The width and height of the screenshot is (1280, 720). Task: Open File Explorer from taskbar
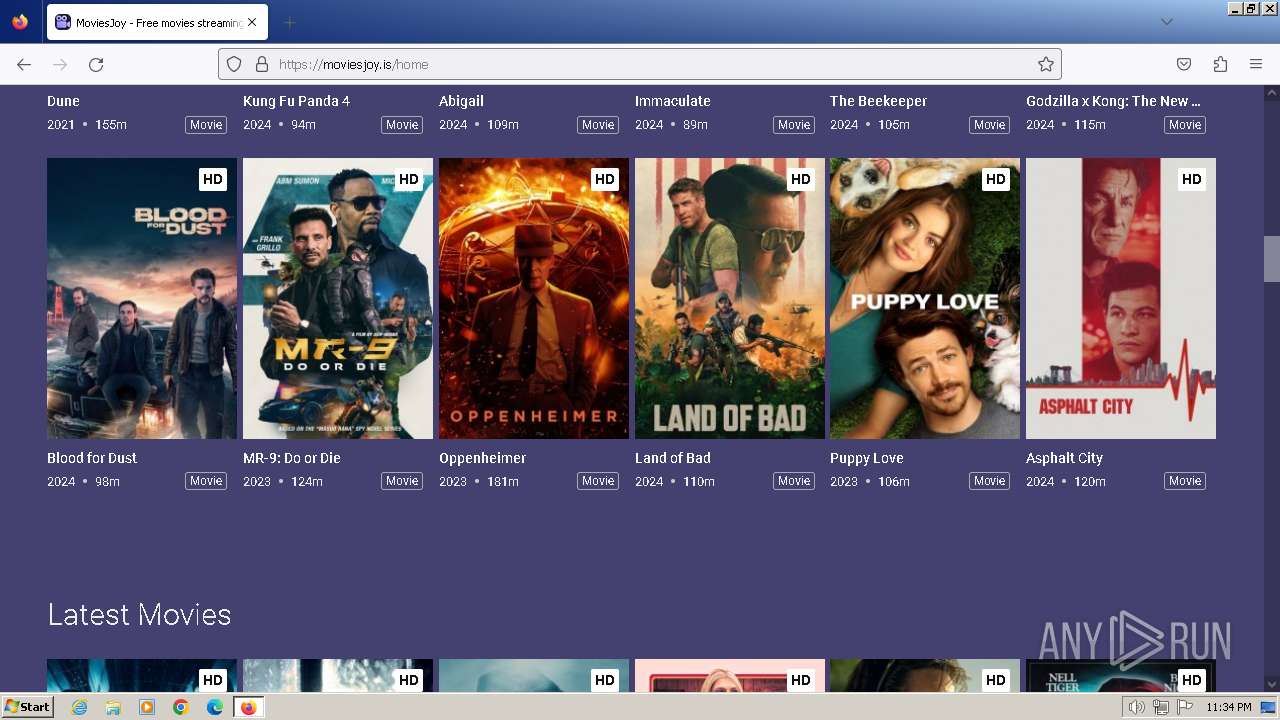click(x=113, y=707)
